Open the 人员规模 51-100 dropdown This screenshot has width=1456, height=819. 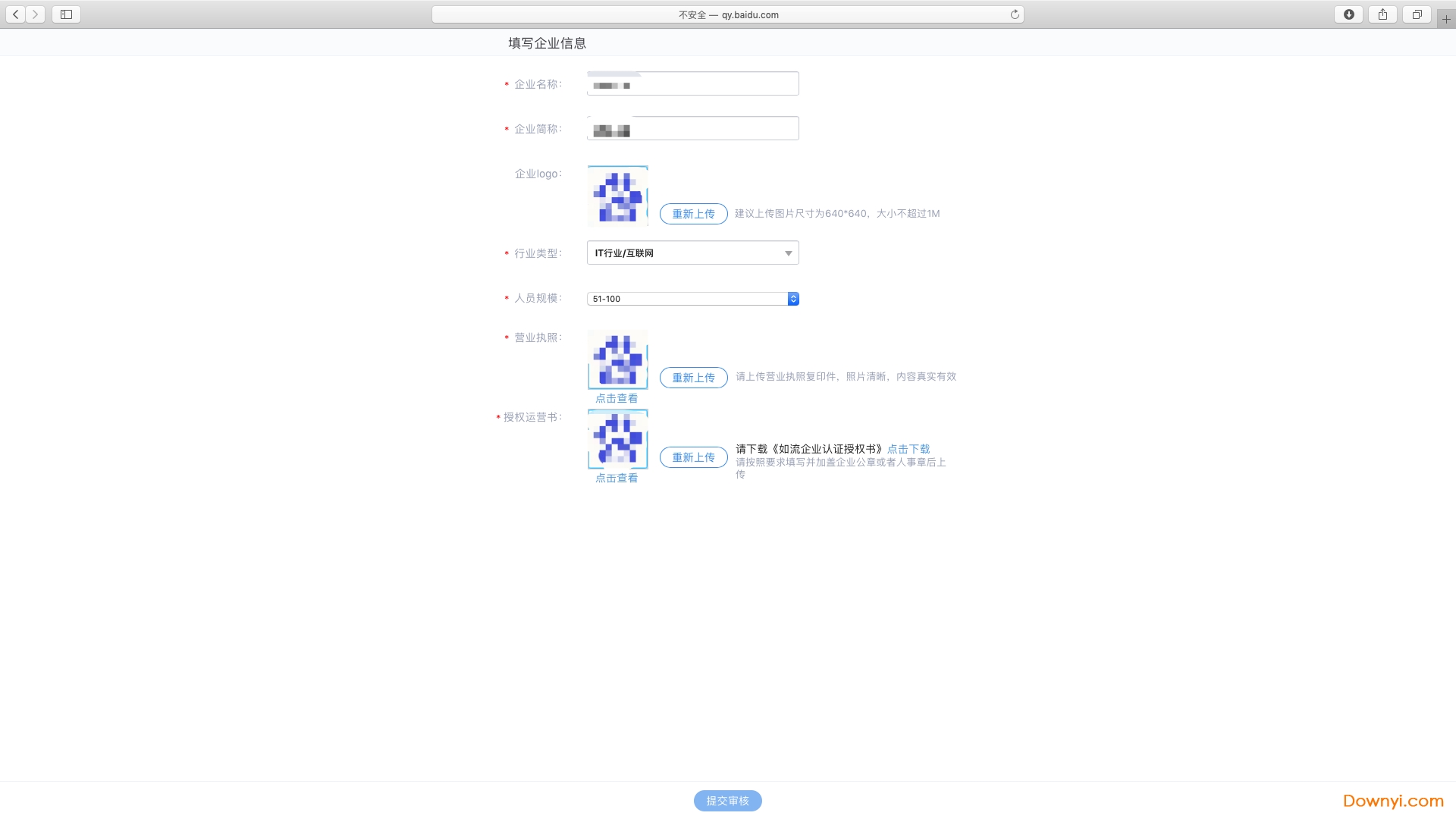(x=692, y=299)
